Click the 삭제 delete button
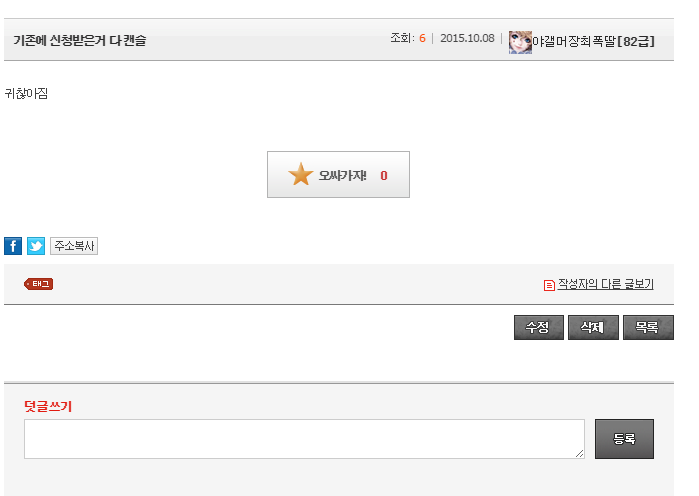The width and height of the screenshot is (699, 496). [593, 327]
